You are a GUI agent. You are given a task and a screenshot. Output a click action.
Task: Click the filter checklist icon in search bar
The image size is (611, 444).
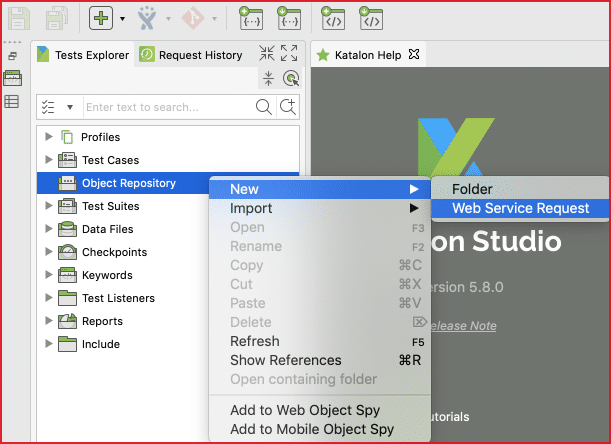[x=48, y=107]
